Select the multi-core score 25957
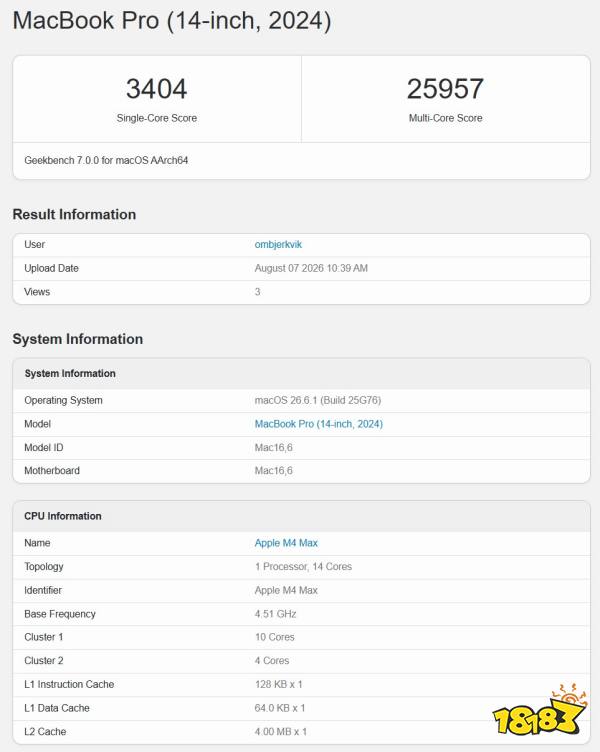The height and width of the screenshot is (752, 600). [x=445, y=89]
